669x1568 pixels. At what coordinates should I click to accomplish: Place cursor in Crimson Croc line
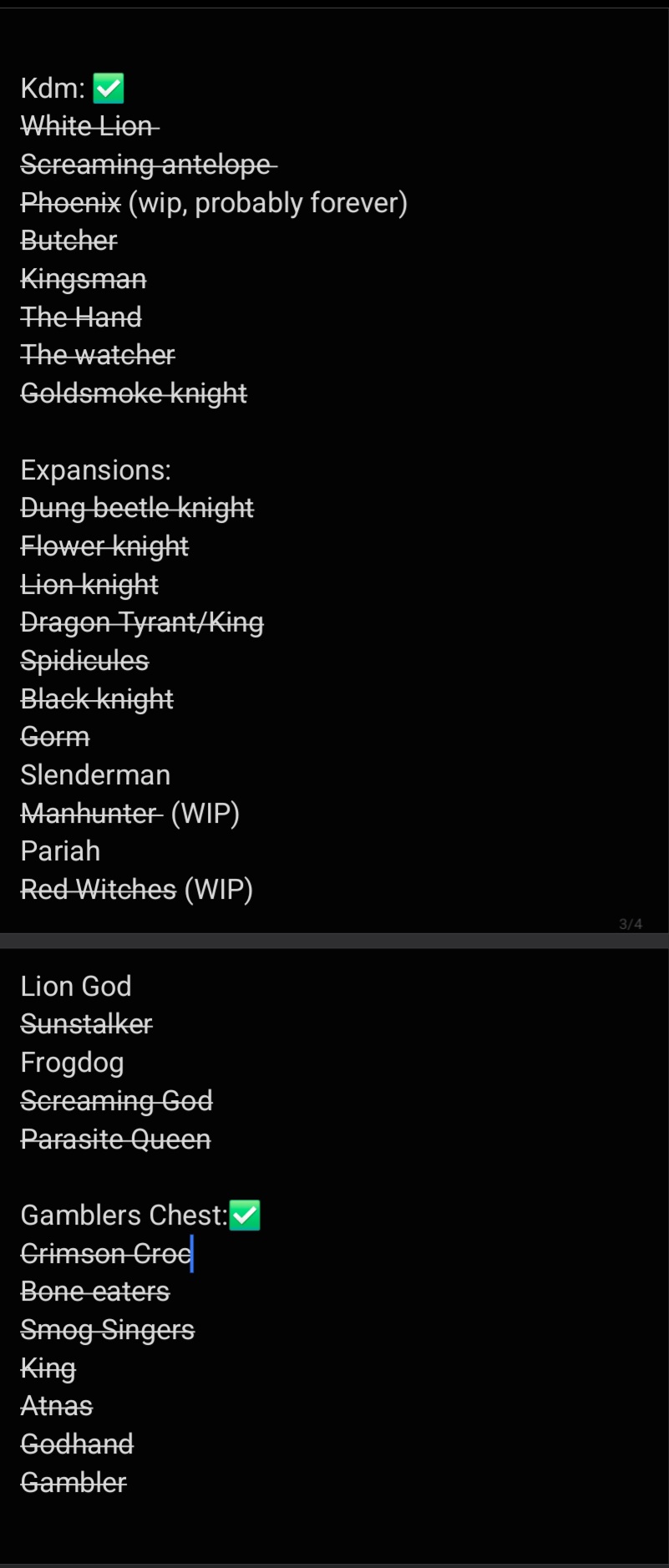click(x=106, y=1254)
